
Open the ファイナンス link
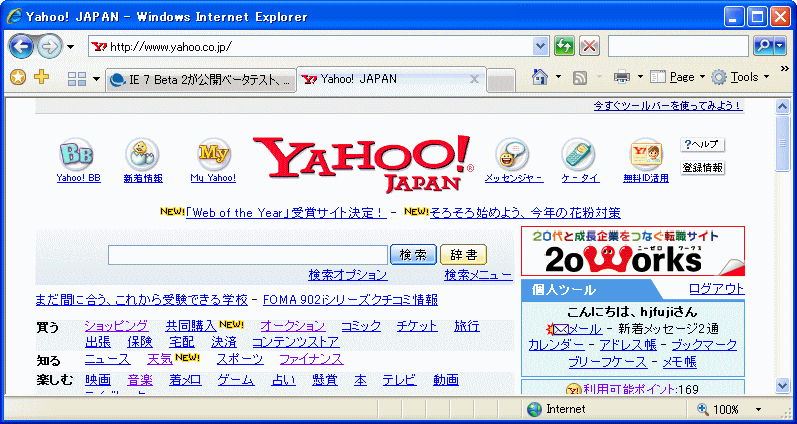pos(312,359)
